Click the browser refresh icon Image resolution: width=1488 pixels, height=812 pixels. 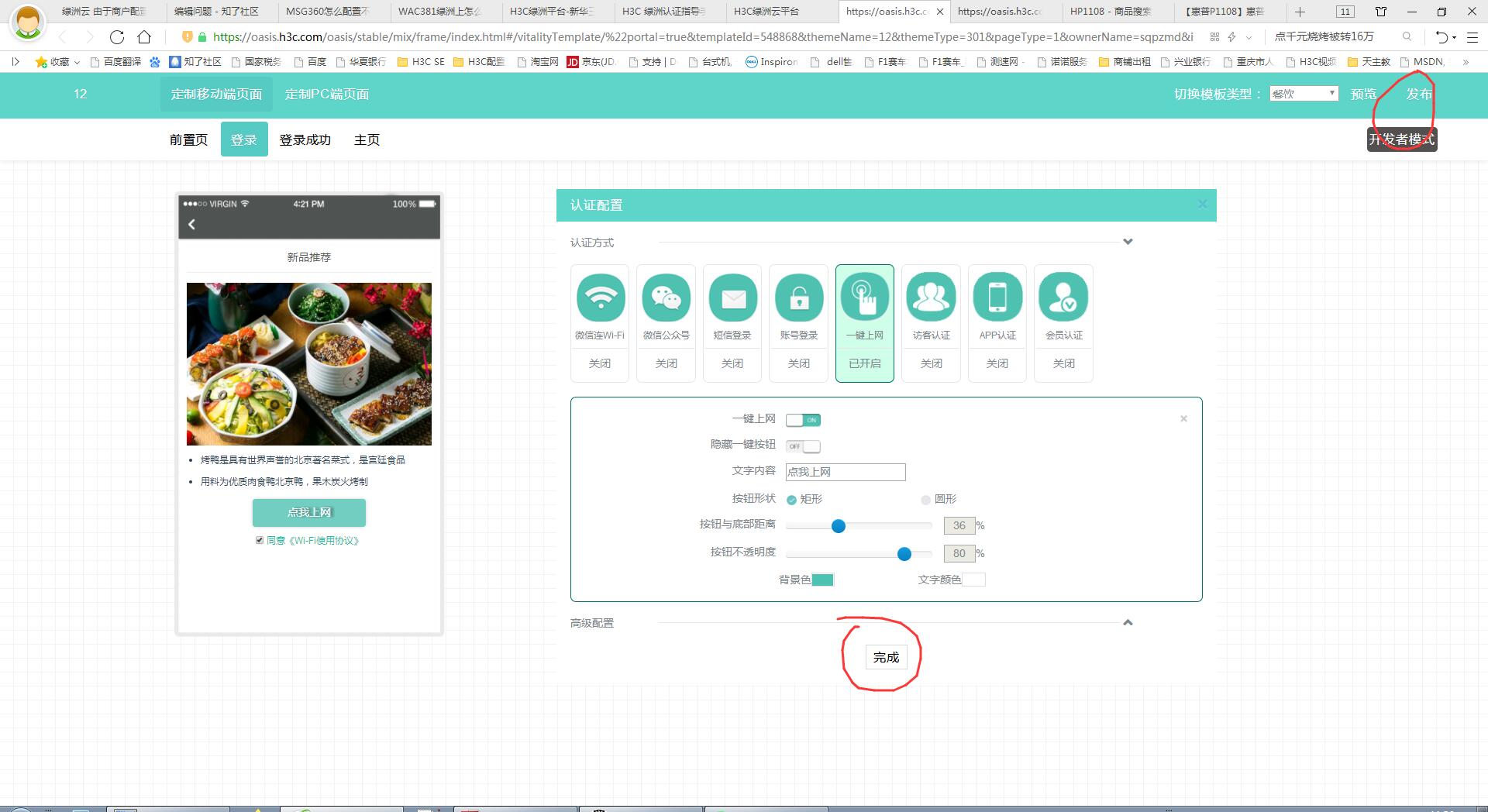[117, 37]
